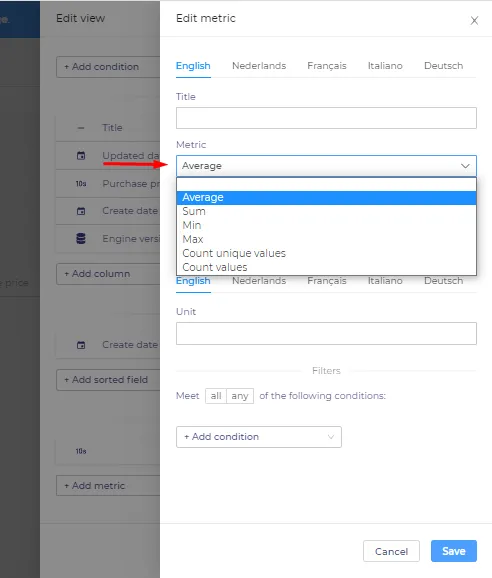Select English title tab
Viewport: 492px width, 578px height.
(x=193, y=66)
